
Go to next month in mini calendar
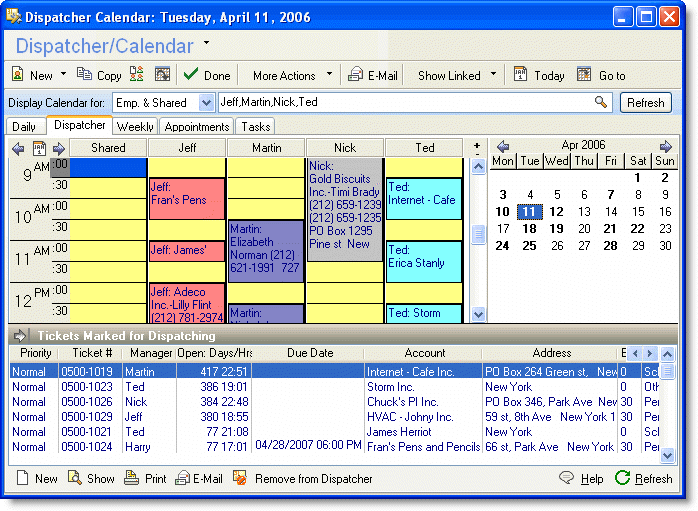666,146
